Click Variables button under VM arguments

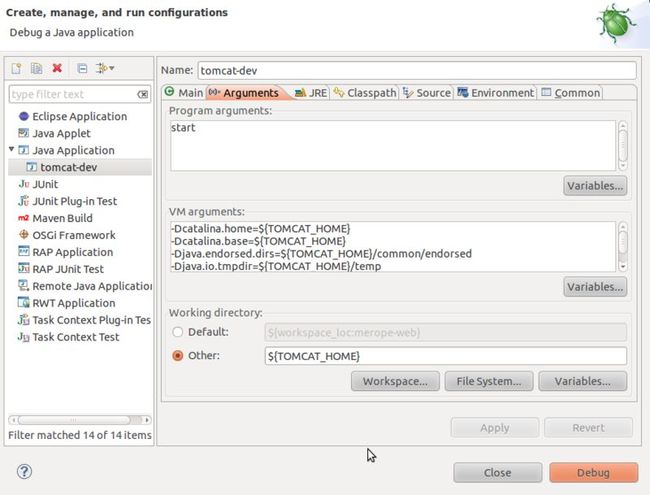coord(595,287)
